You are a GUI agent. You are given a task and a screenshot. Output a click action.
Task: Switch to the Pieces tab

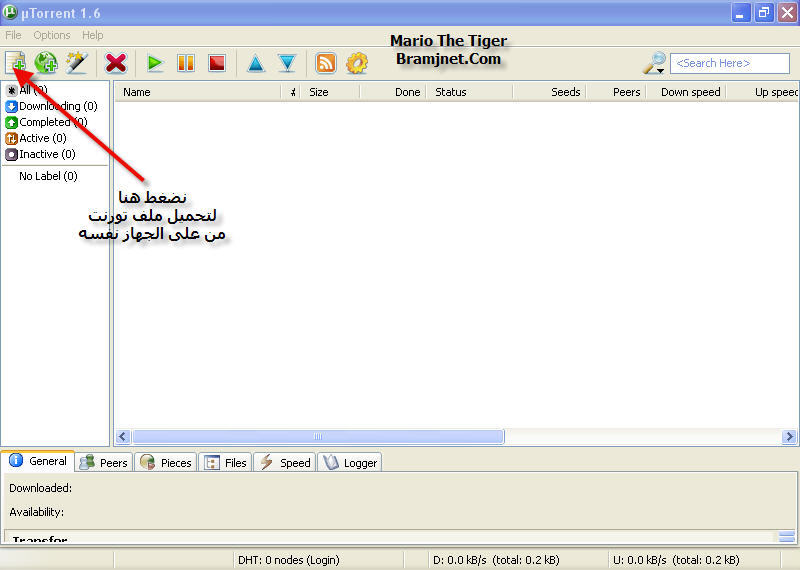(x=166, y=463)
